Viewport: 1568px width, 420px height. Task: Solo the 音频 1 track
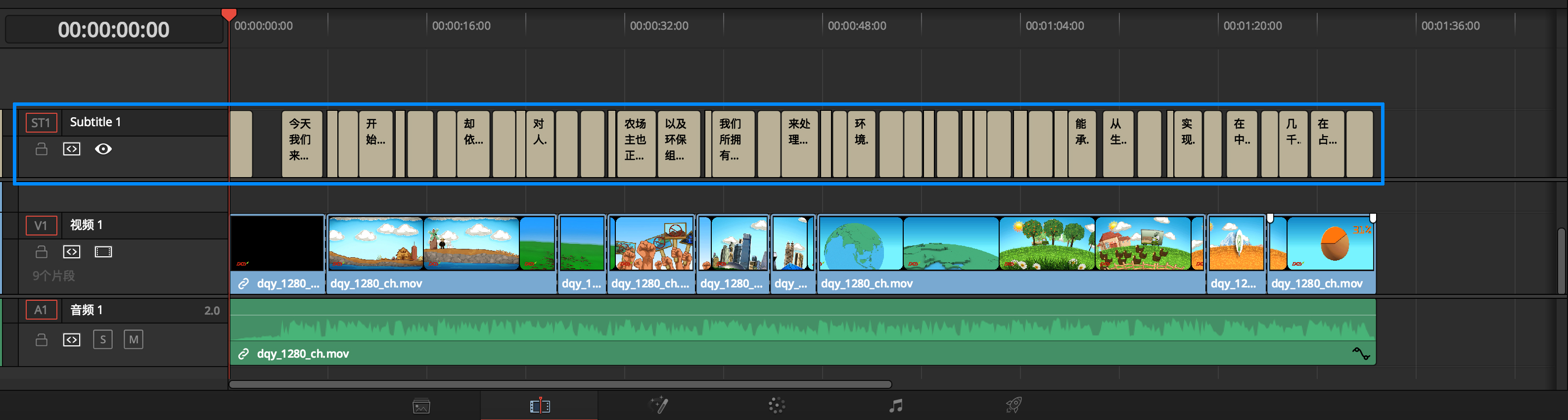click(103, 339)
